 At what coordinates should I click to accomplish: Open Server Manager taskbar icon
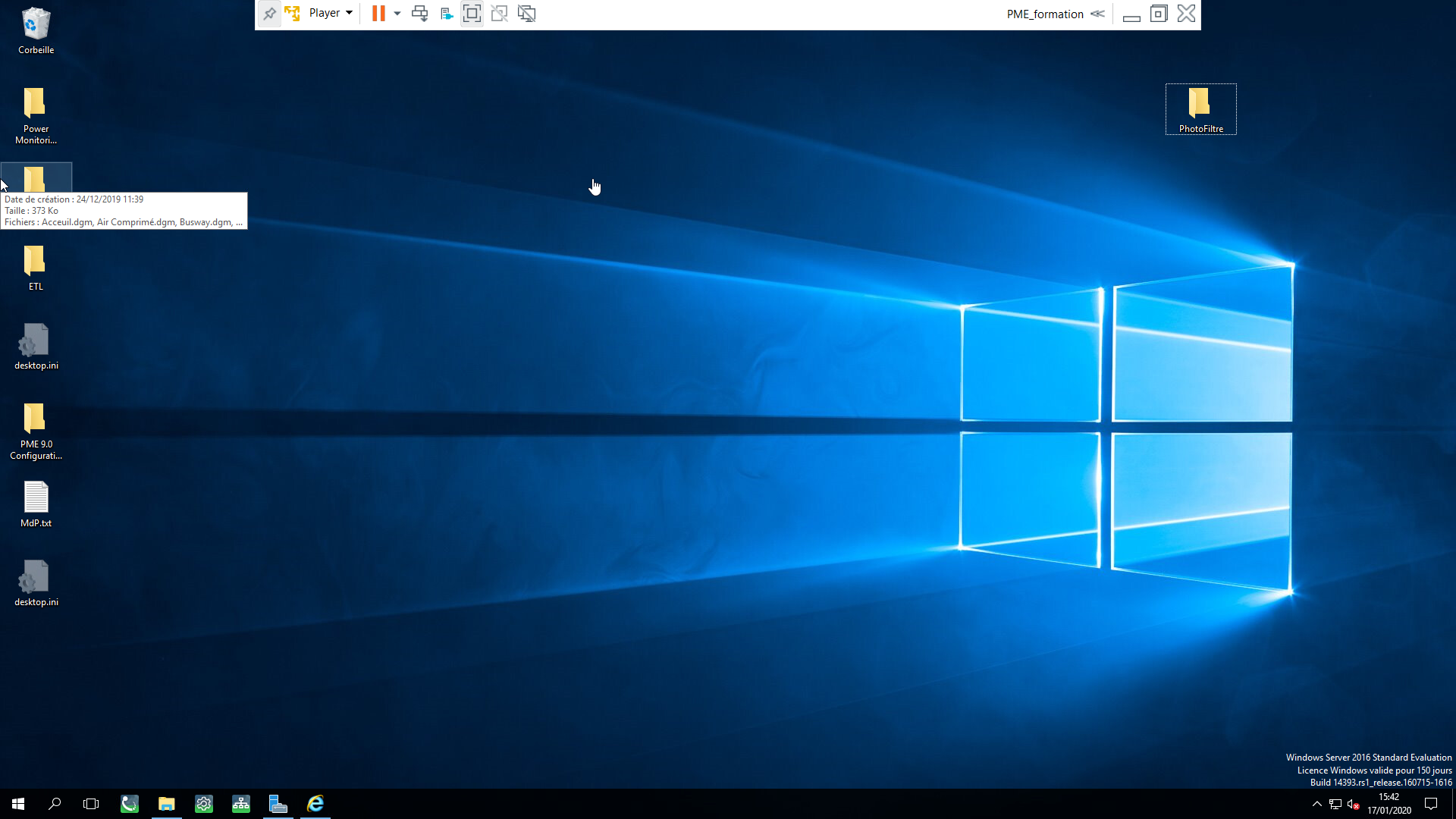tap(278, 804)
